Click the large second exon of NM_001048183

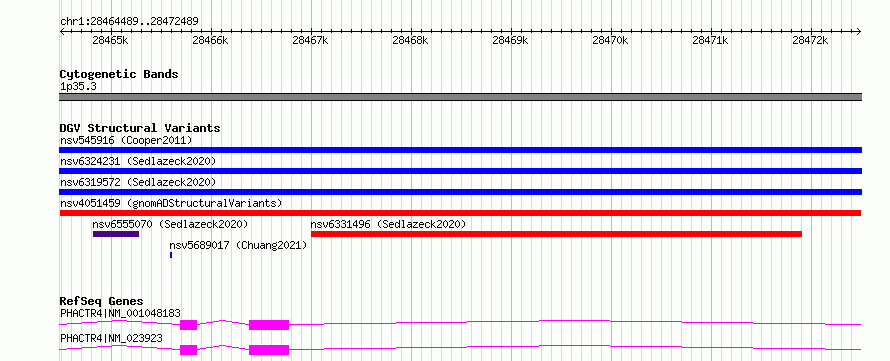pos(269,325)
